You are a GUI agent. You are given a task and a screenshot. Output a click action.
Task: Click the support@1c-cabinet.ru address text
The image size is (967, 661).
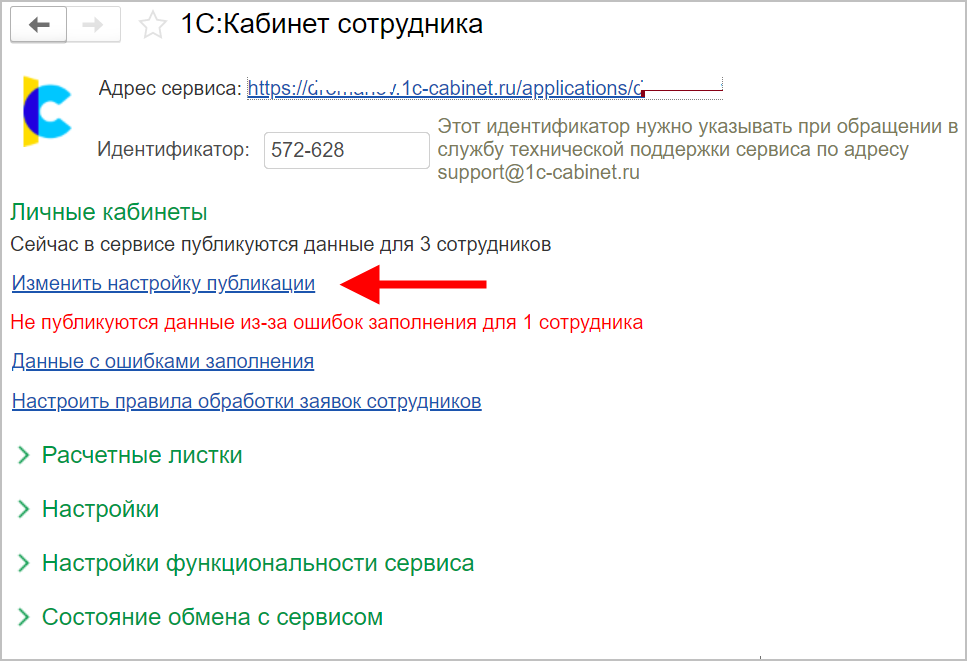tap(538, 172)
